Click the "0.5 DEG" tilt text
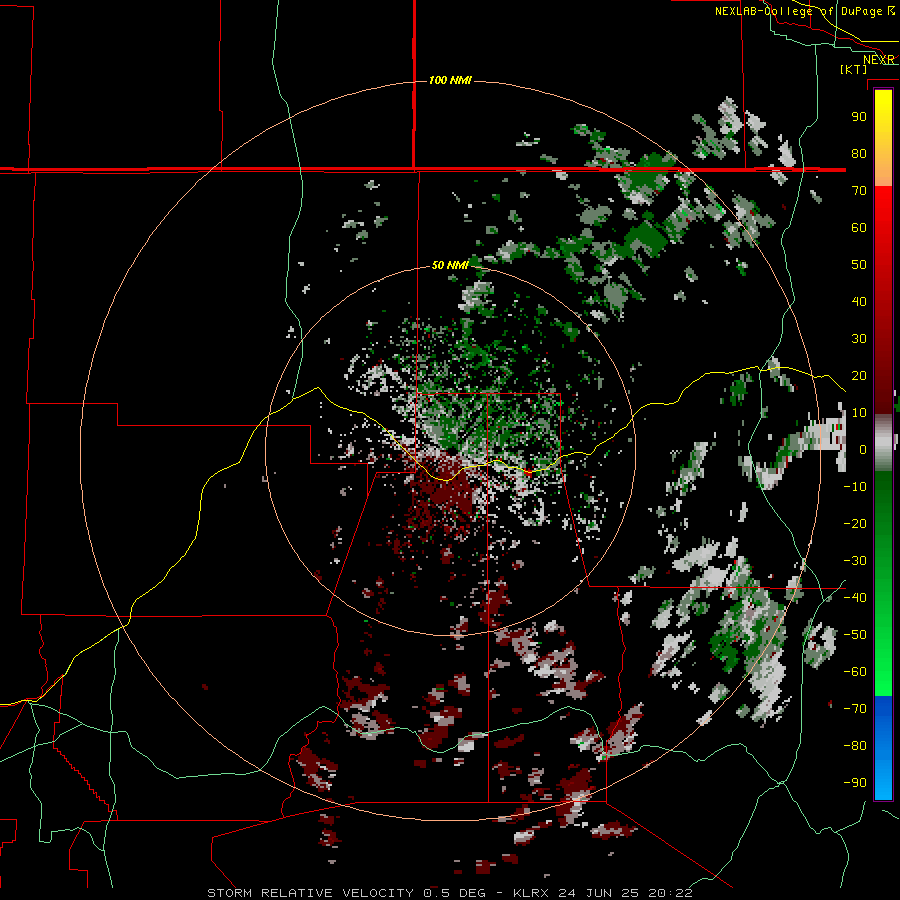900x900 pixels. pyautogui.click(x=454, y=893)
